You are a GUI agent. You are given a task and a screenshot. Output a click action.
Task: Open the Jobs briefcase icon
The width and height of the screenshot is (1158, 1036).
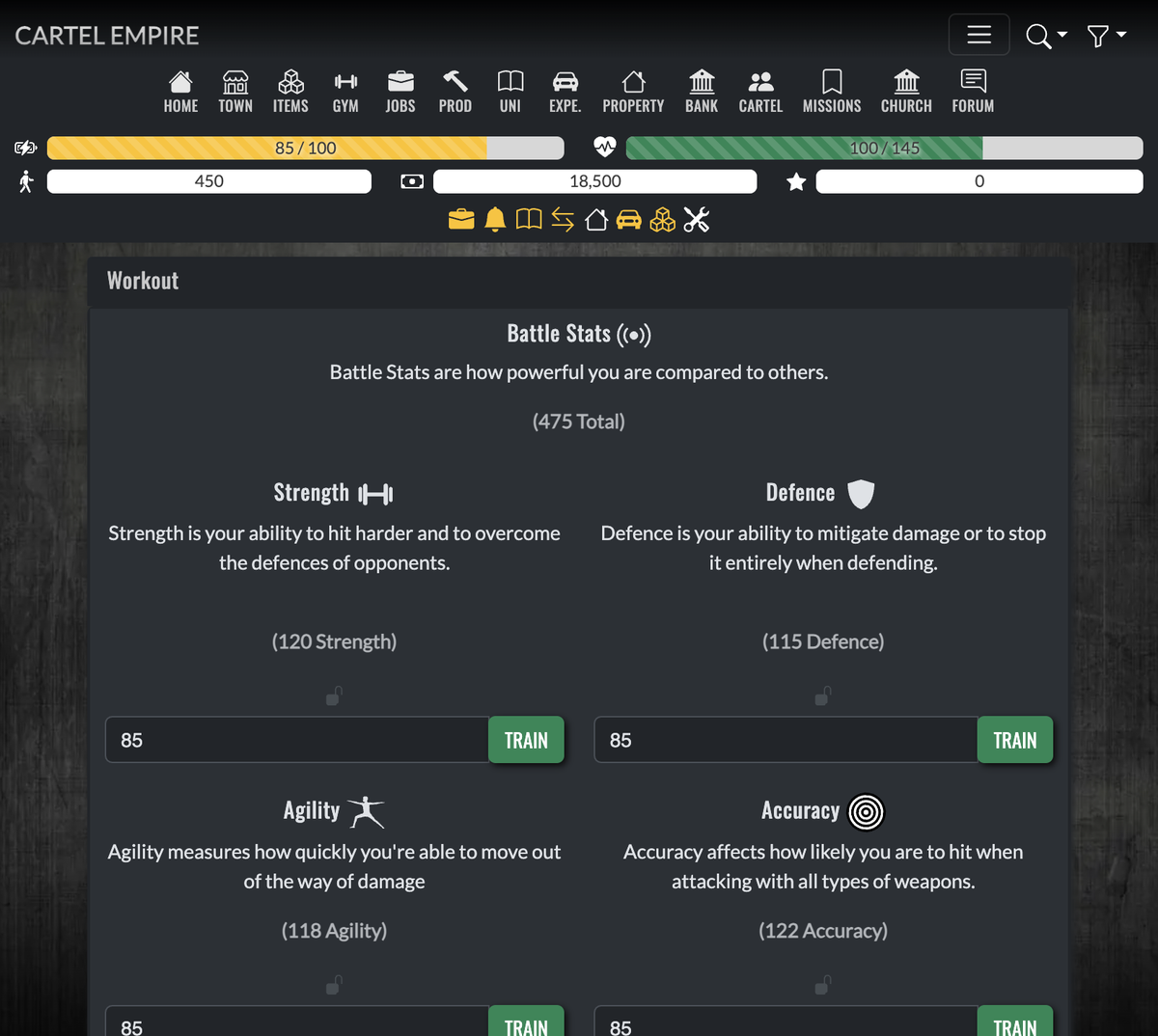click(x=400, y=81)
